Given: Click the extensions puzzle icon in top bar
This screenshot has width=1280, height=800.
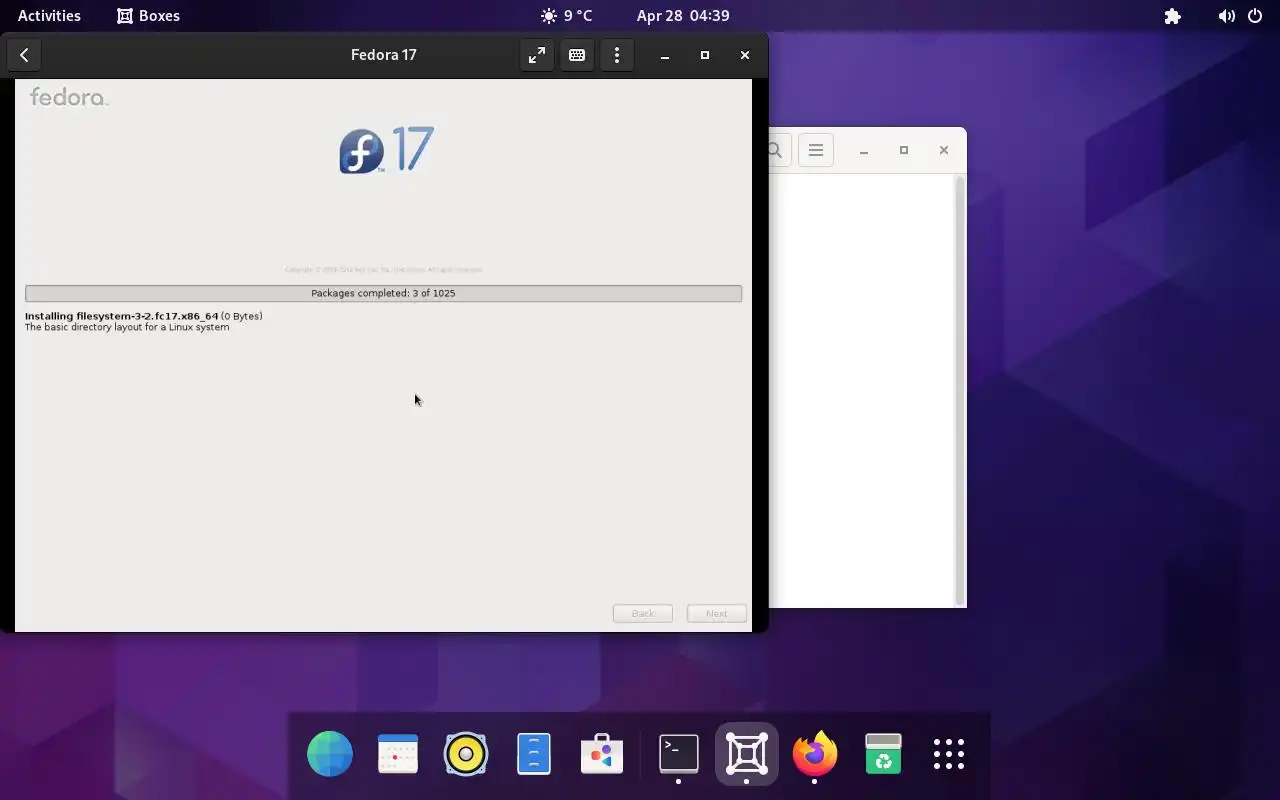Looking at the screenshot, I should click(x=1173, y=16).
